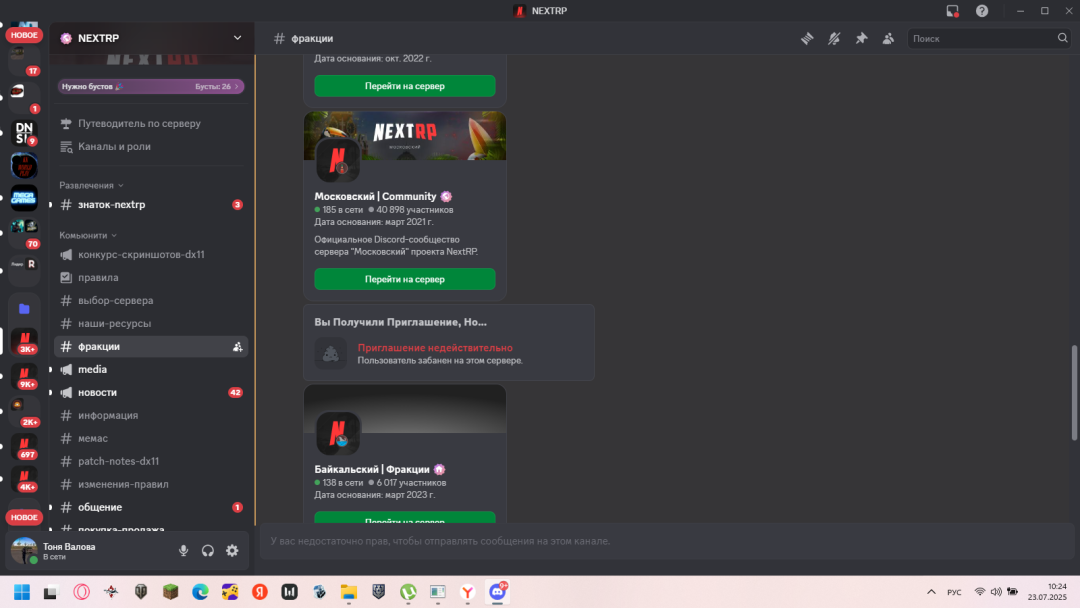Click the Discord taskbar icon
Screen dimensions: 1080x608
497,592
